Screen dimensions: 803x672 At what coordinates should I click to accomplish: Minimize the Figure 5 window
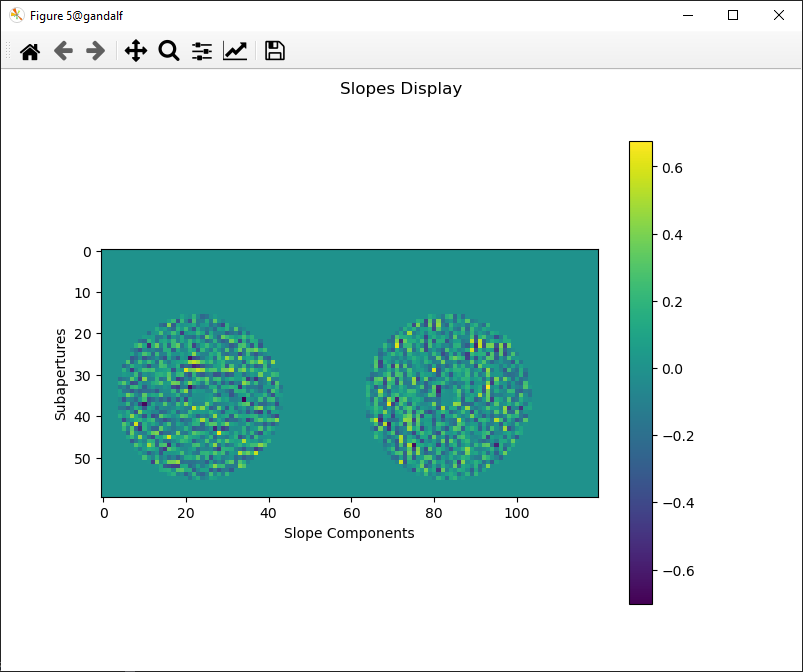(x=688, y=15)
